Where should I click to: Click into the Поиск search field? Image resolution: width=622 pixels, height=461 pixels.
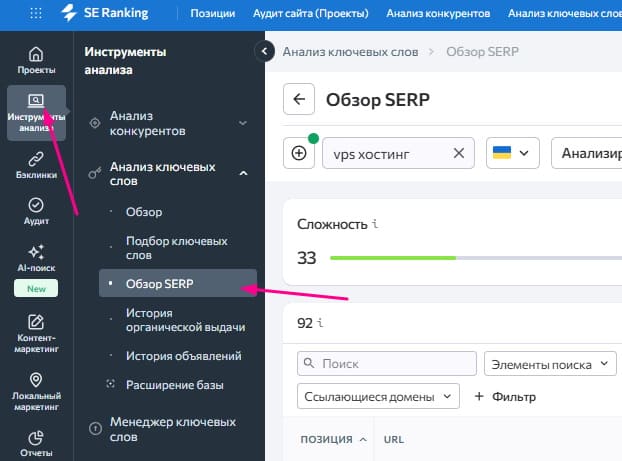click(x=387, y=363)
